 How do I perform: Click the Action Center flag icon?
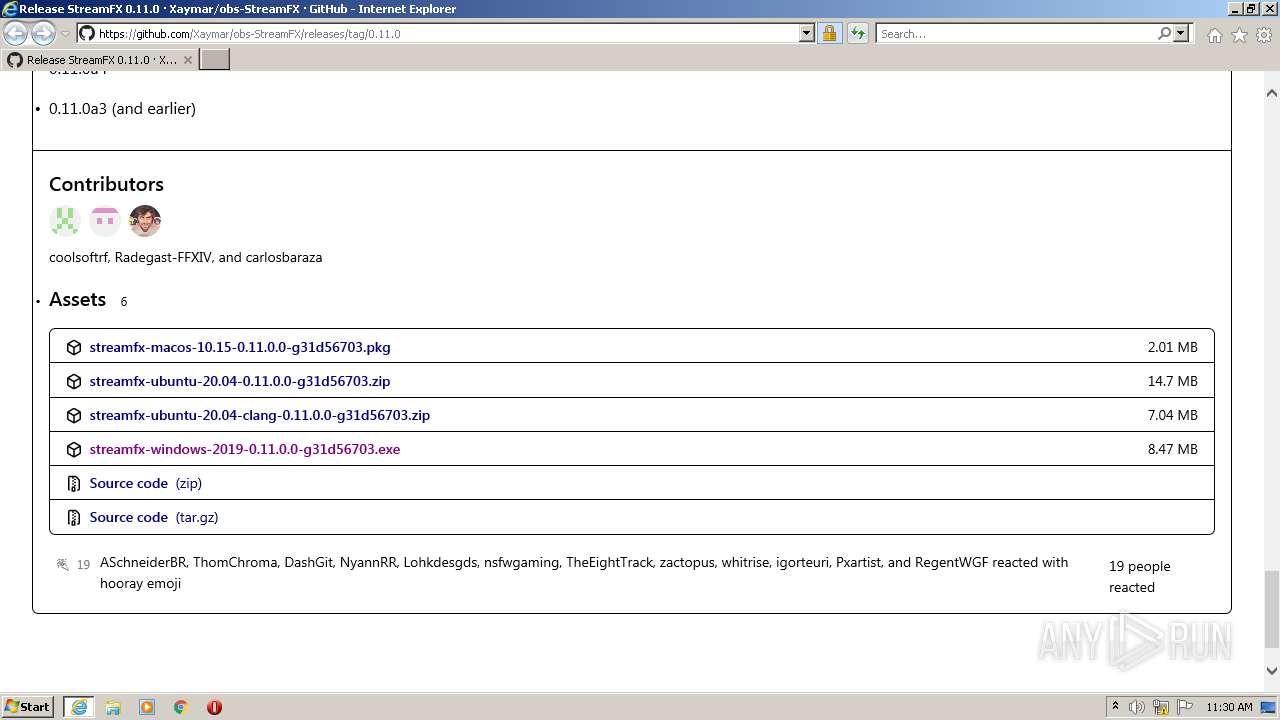[1185, 707]
